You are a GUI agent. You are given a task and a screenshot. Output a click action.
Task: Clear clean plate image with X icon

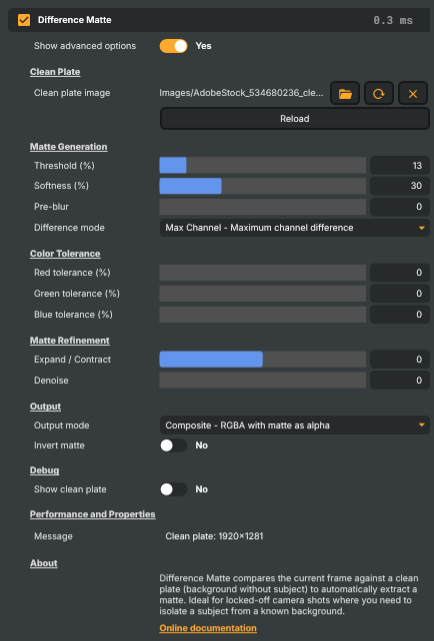point(413,94)
